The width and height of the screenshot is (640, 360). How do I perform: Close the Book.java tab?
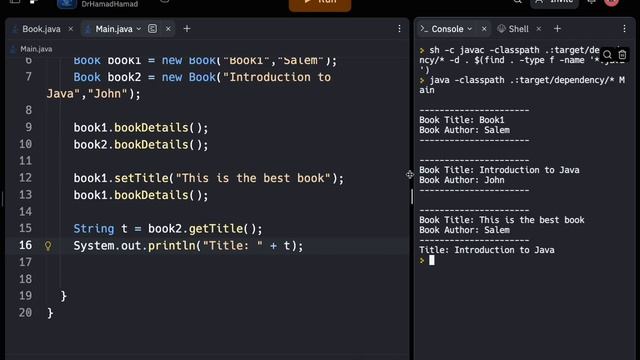(x=71, y=29)
